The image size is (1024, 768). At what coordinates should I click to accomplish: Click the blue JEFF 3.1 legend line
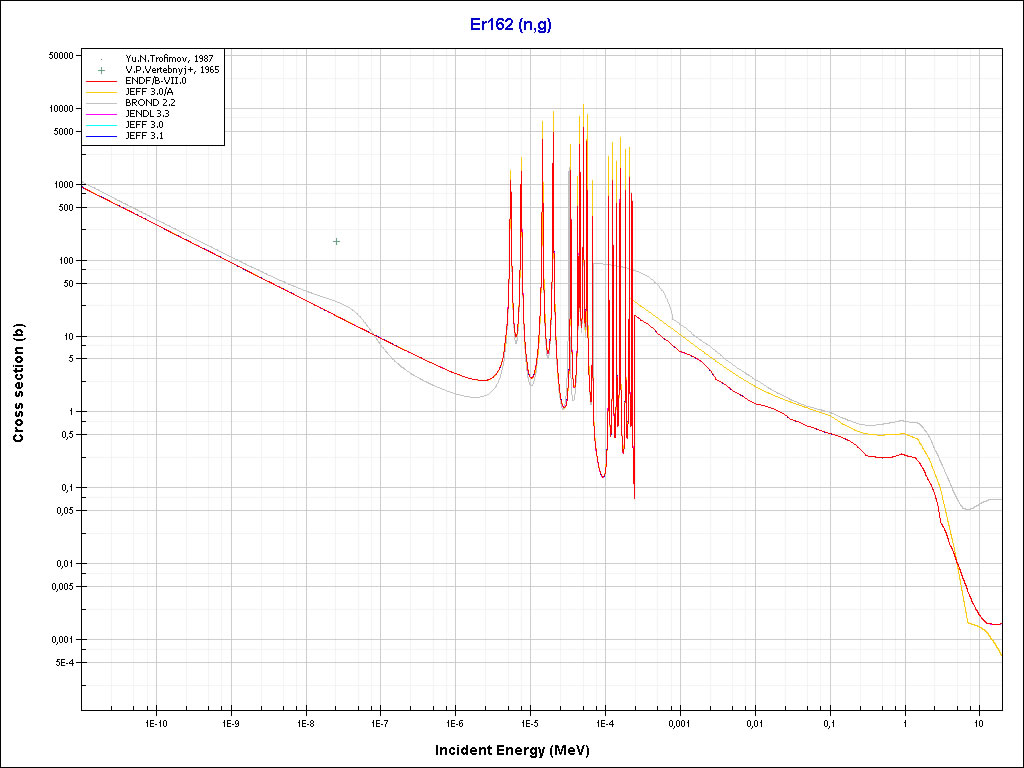tap(102, 136)
